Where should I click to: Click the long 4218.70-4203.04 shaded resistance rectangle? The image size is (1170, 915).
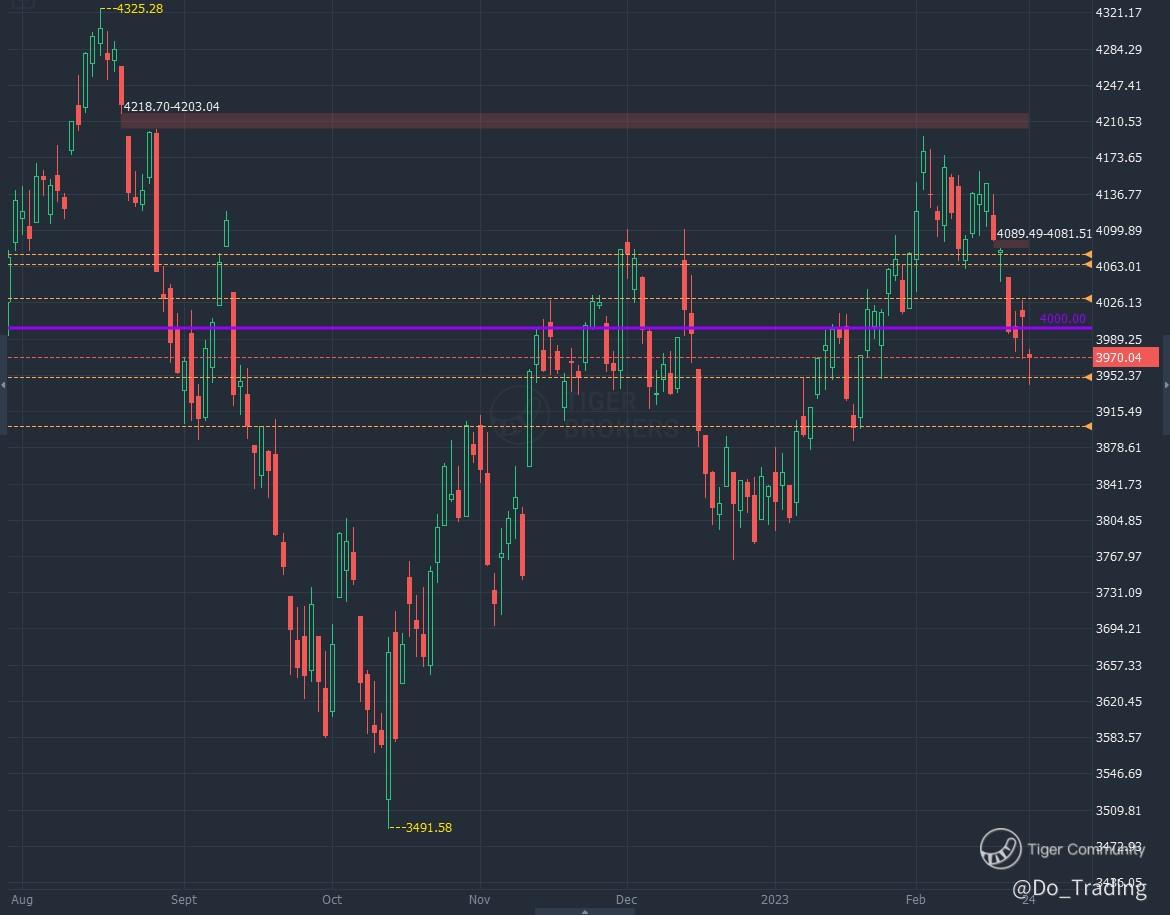point(575,121)
